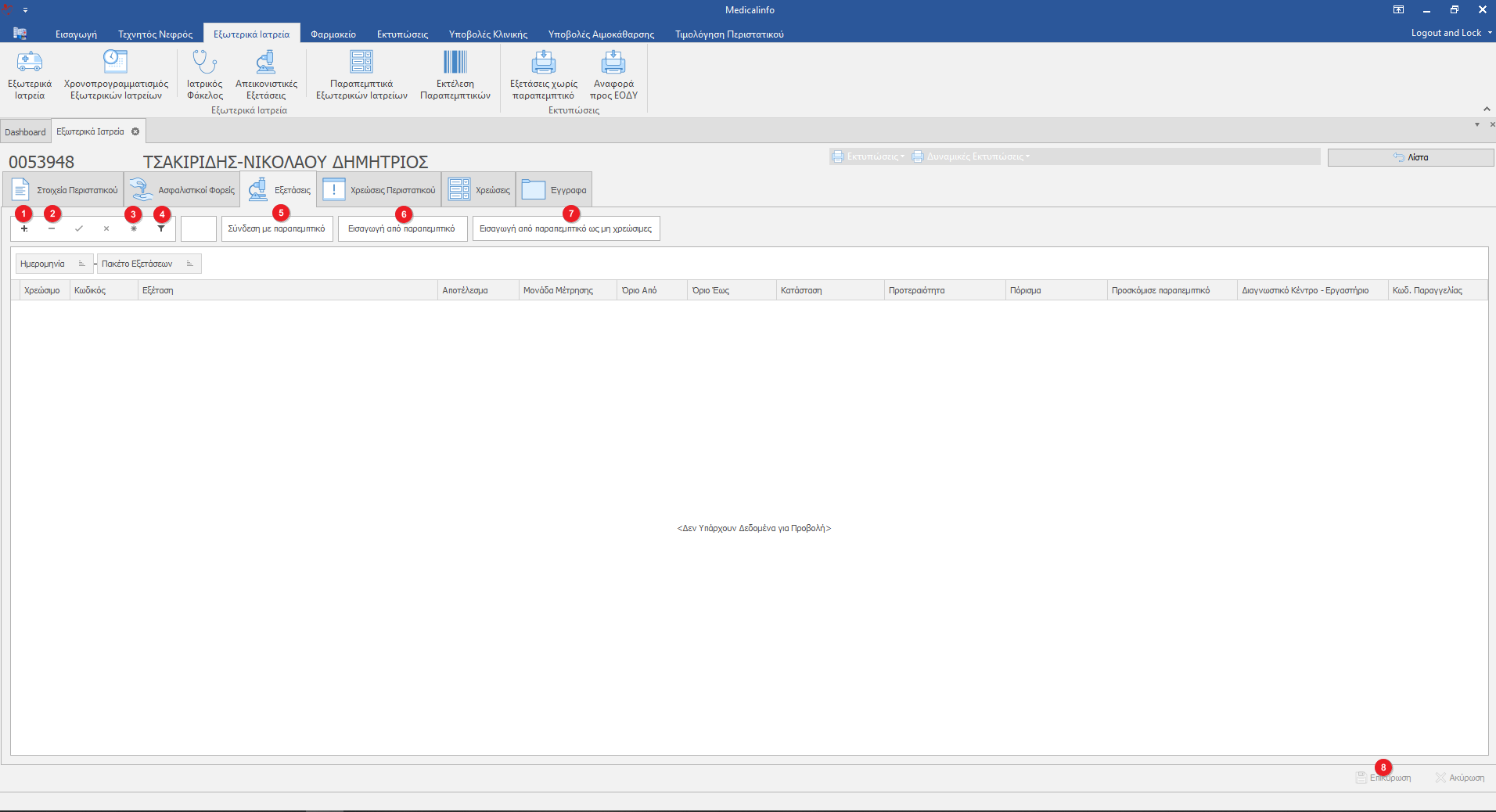This screenshot has height=812, width=1496.
Task: Open Χρονοπρογραμματισμός Εξωτερικών Ιατρείων ribbon icon
Action: pyautogui.click(x=115, y=62)
